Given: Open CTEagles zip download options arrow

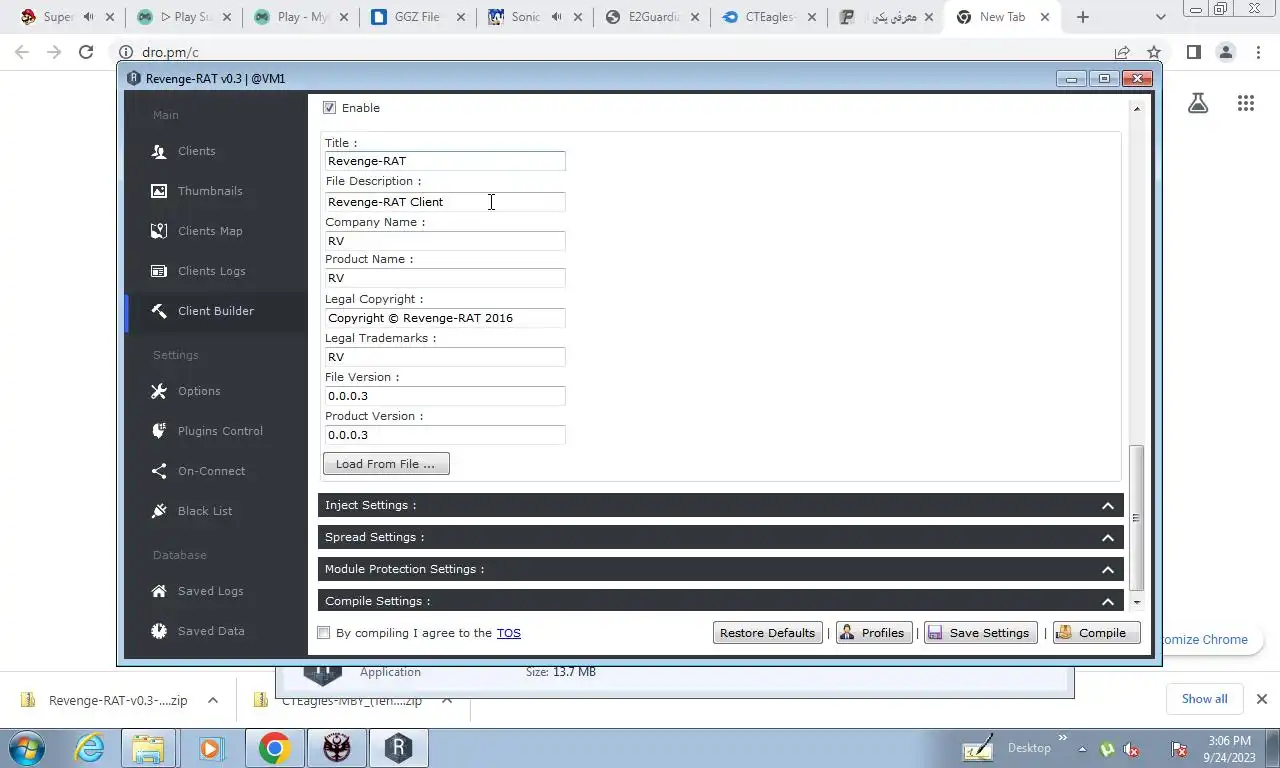Looking at the screenshot, I should pos(447,701).
